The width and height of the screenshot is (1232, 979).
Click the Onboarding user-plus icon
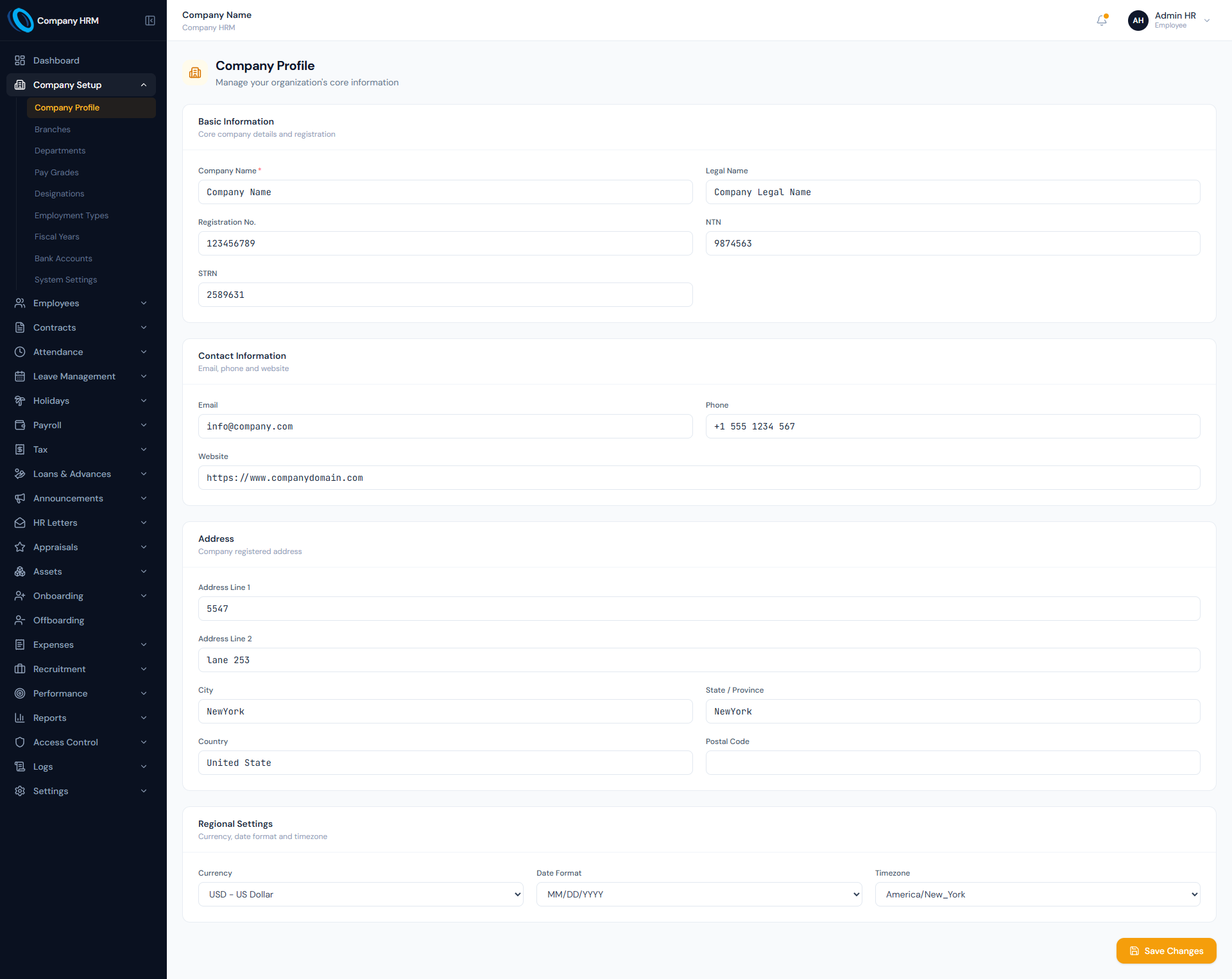pyautogui.click(x=20, y=596)
